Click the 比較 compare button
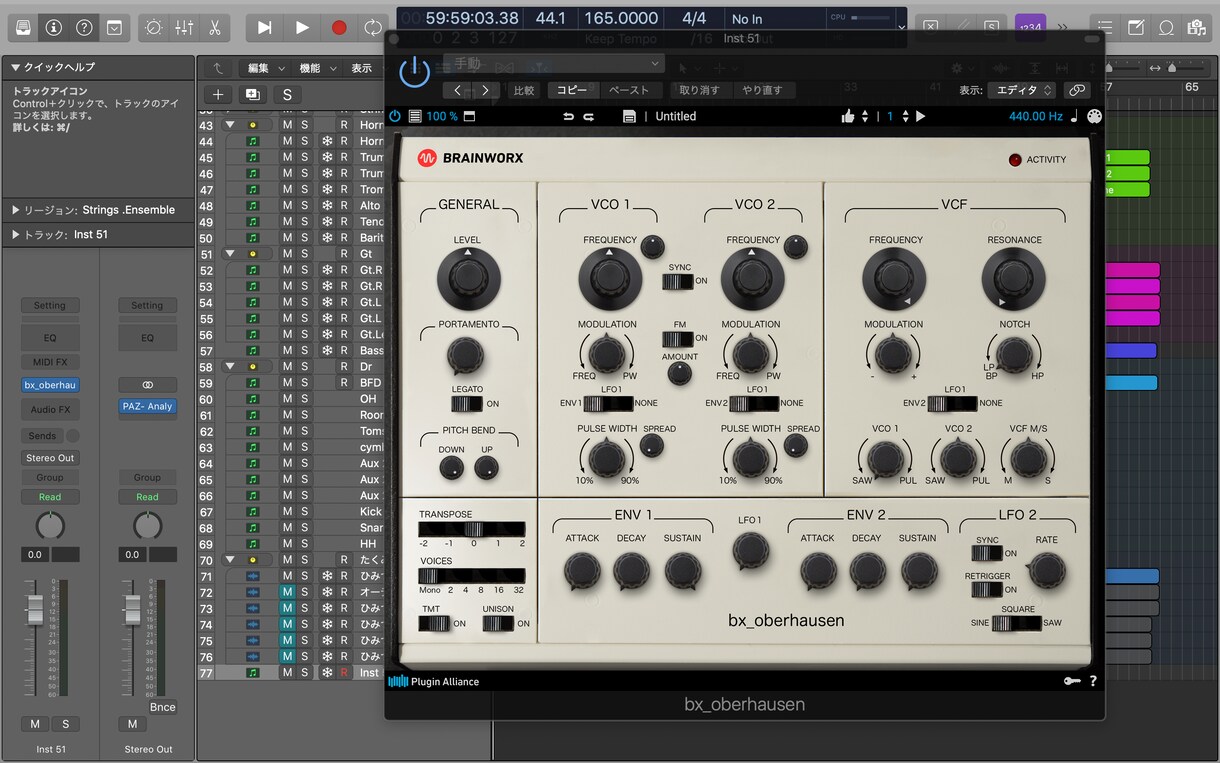 [524, 90]
